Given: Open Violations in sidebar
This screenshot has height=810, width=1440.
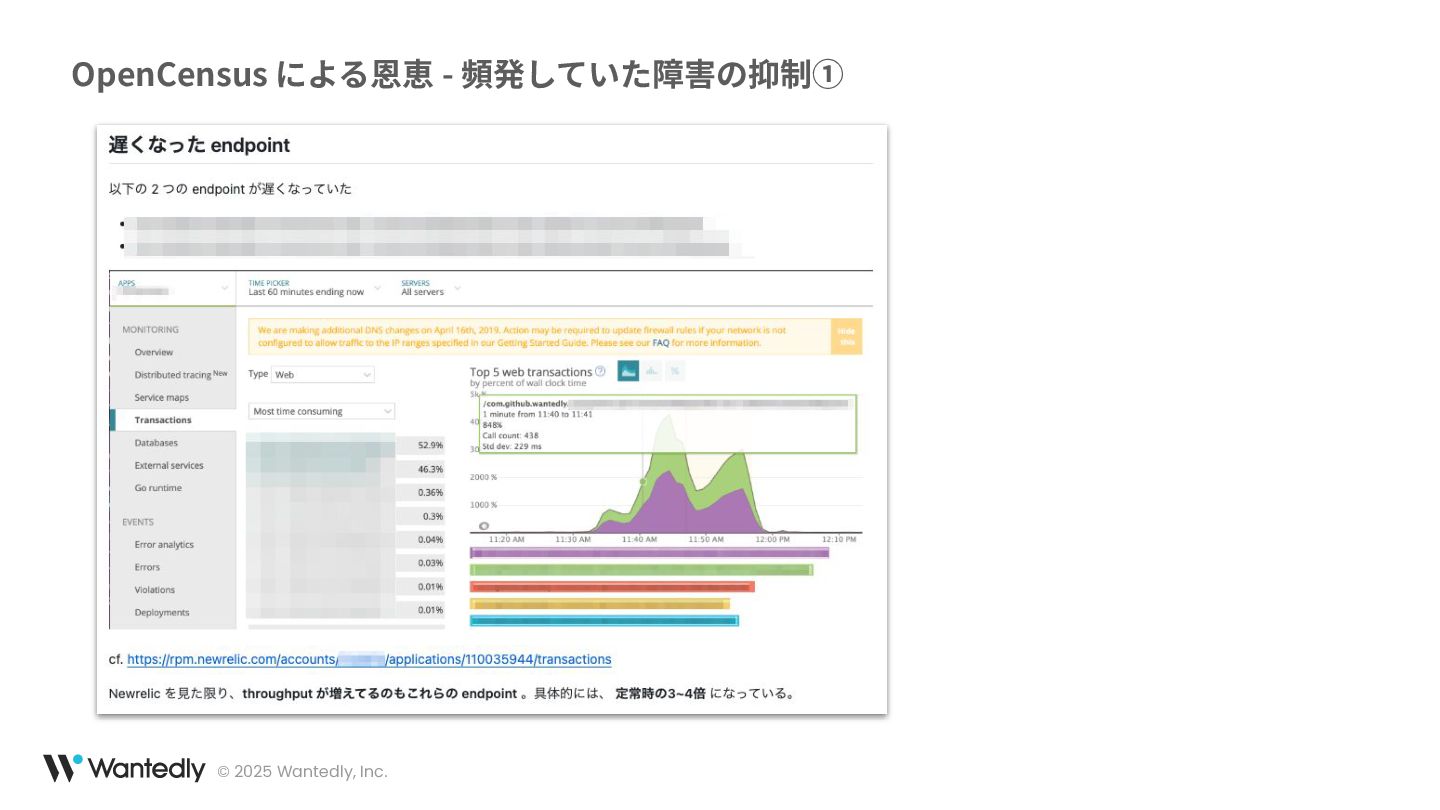Looking at the screenshot, I should (155, 590).
